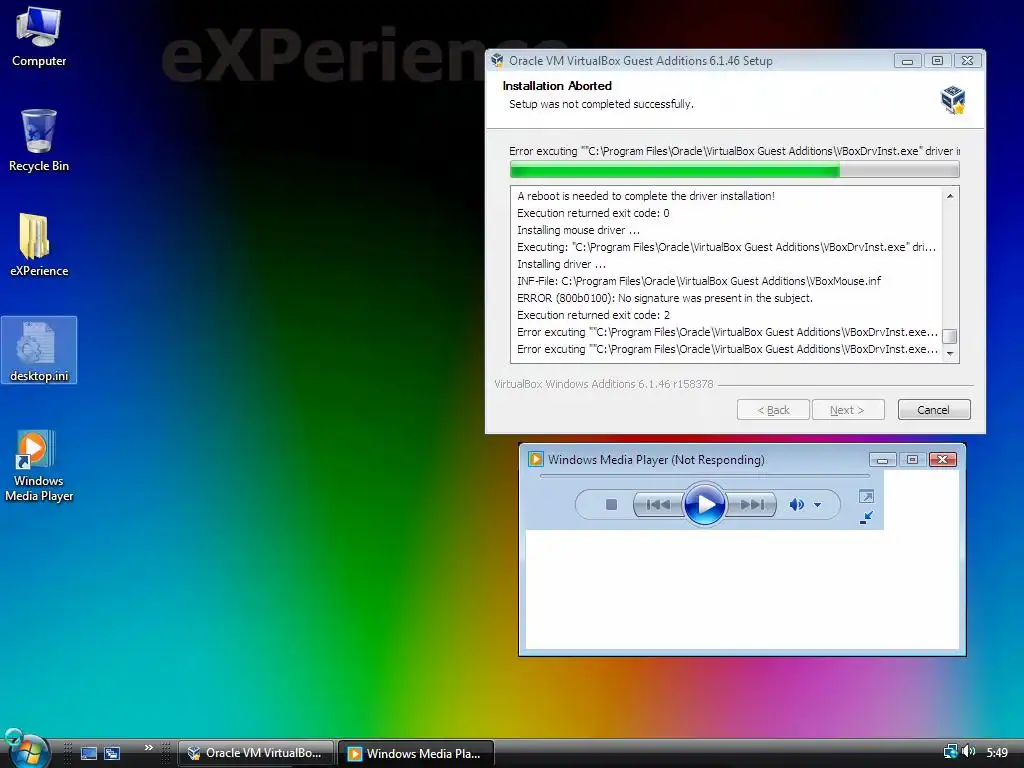Select the Recycle Bin icon

(x=39, y=140)
